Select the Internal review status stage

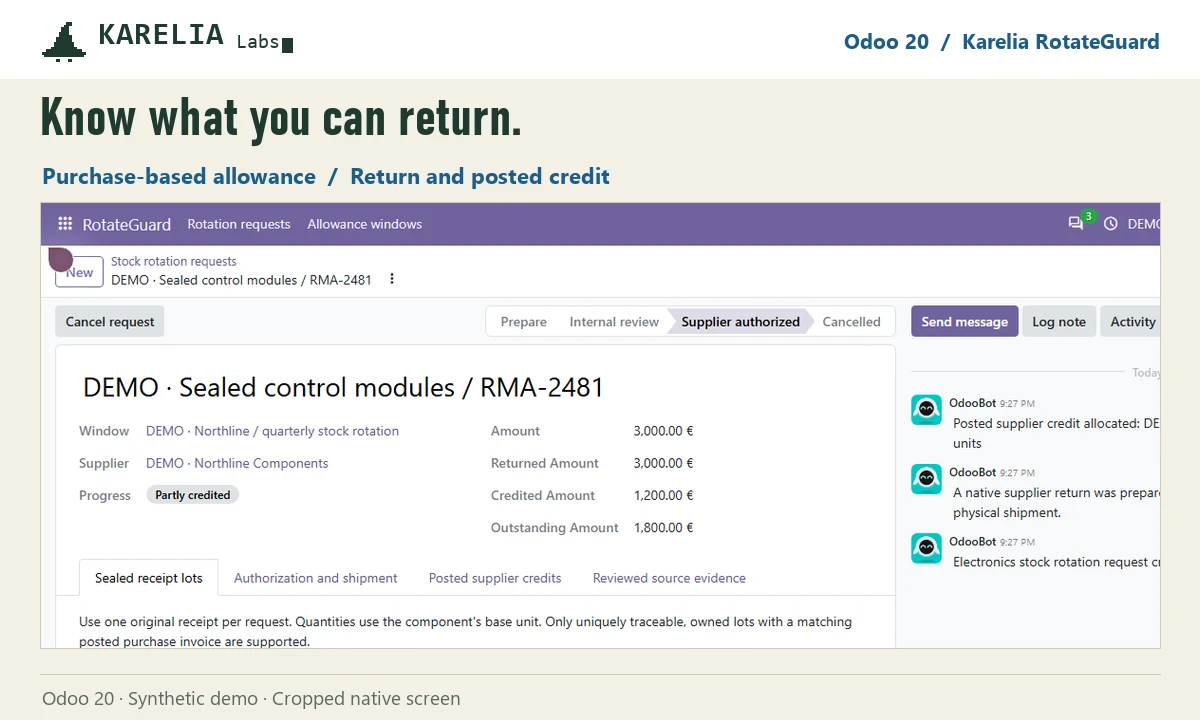click(614, 322)
